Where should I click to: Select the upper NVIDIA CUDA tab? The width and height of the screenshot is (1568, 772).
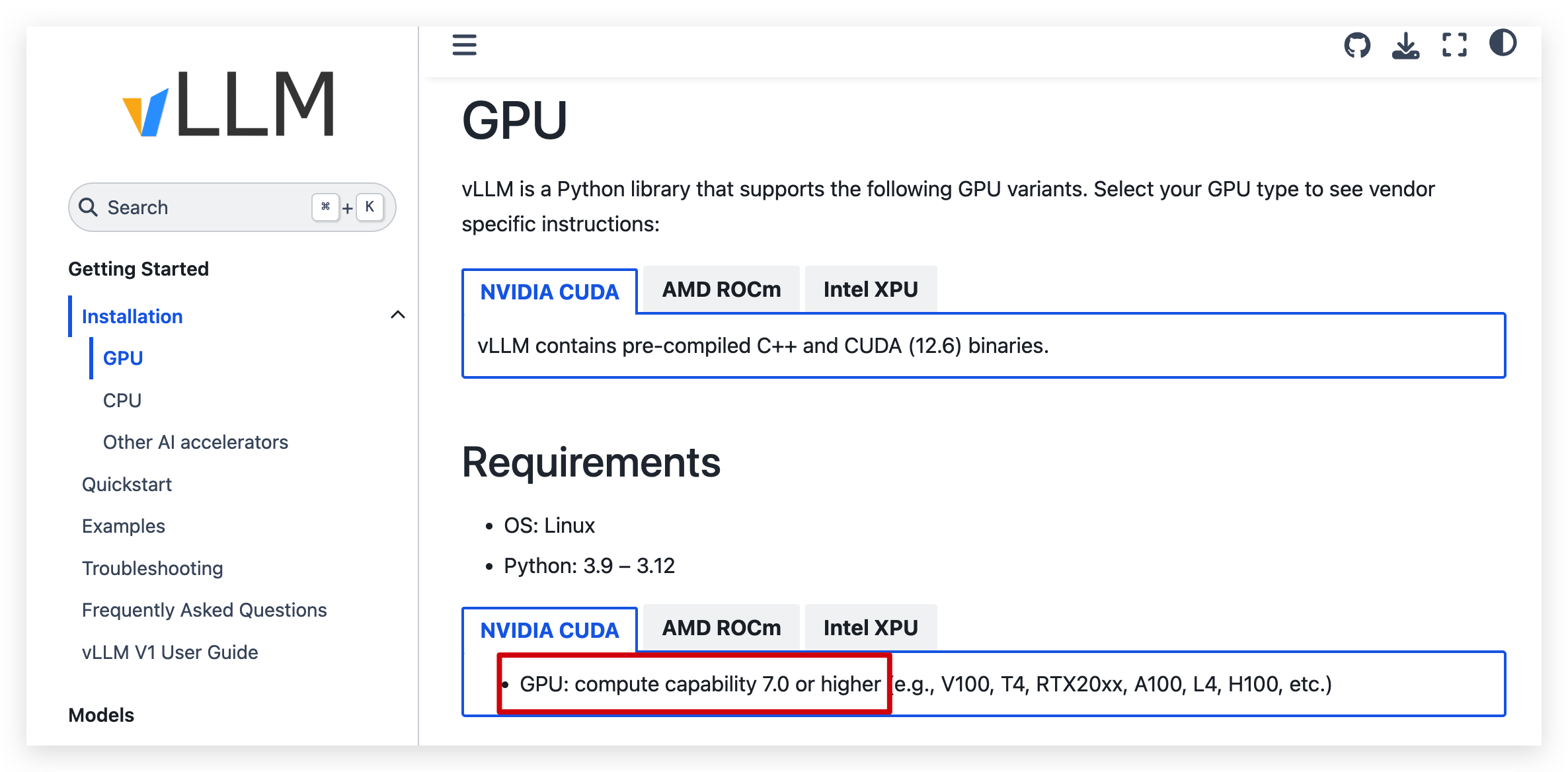(x=549, y=291)
